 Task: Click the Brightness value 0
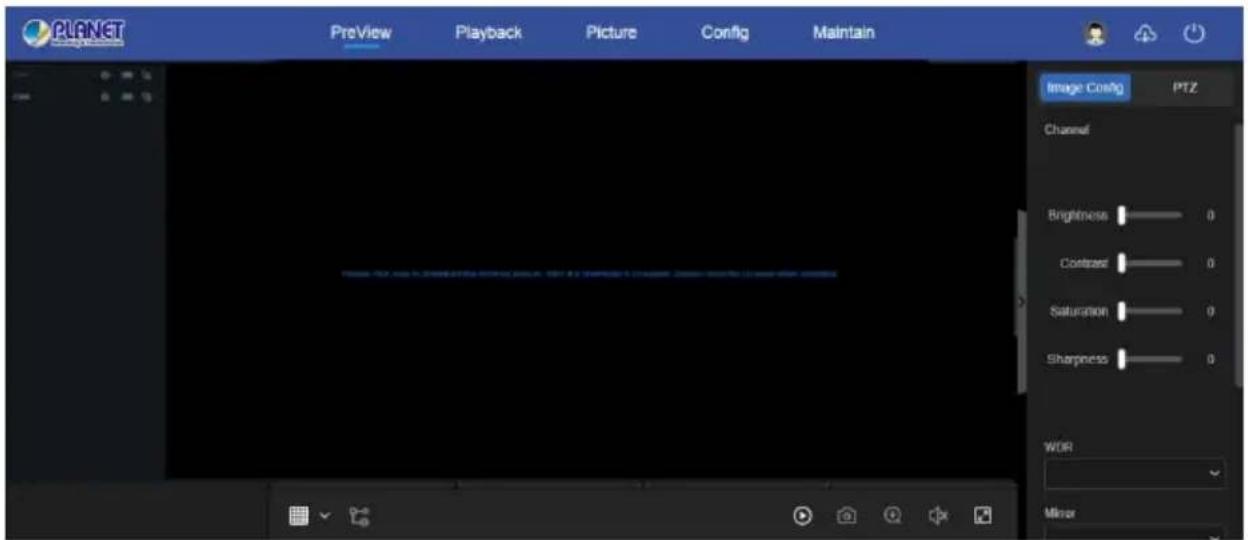pos(1210,215)
